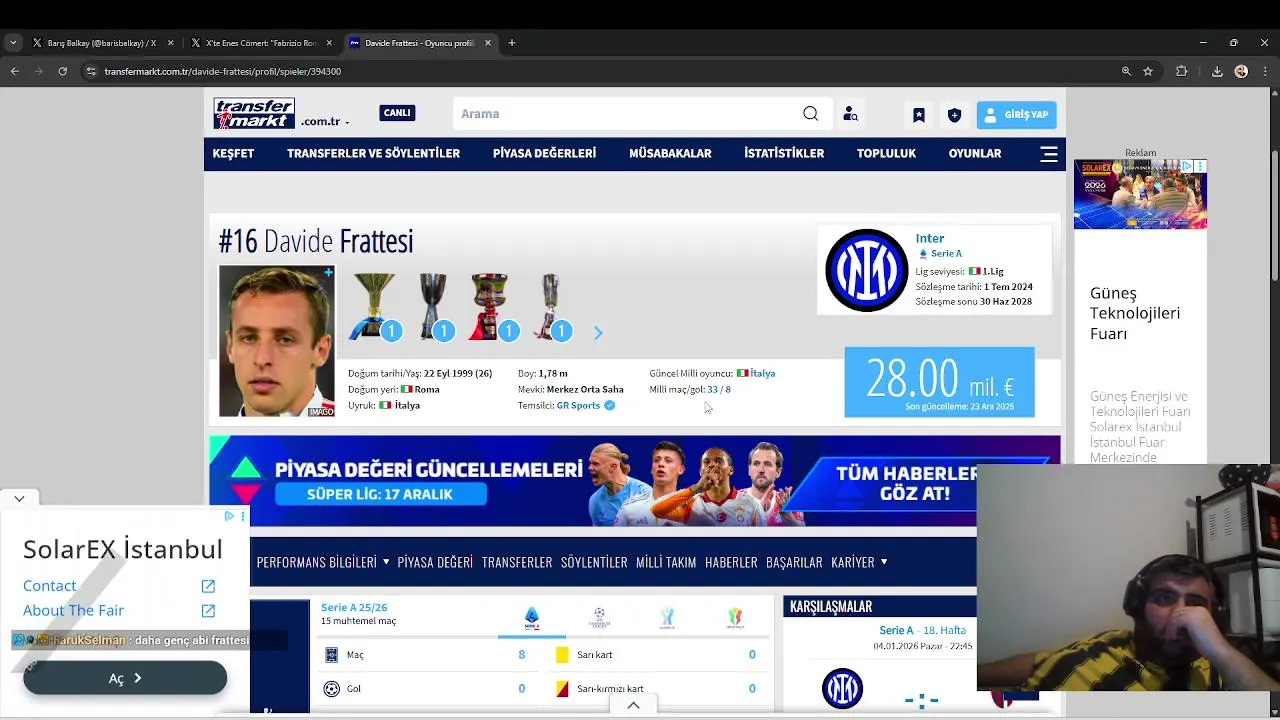
Task: Close the Barış Balkay X tab
Action: pyautogui.click(x=170, y=43)
